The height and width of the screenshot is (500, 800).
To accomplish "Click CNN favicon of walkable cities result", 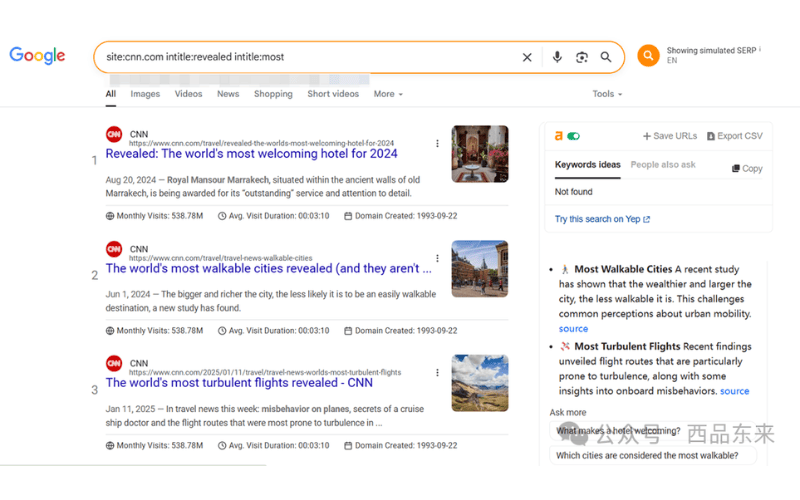I will (x=114, y=249).
